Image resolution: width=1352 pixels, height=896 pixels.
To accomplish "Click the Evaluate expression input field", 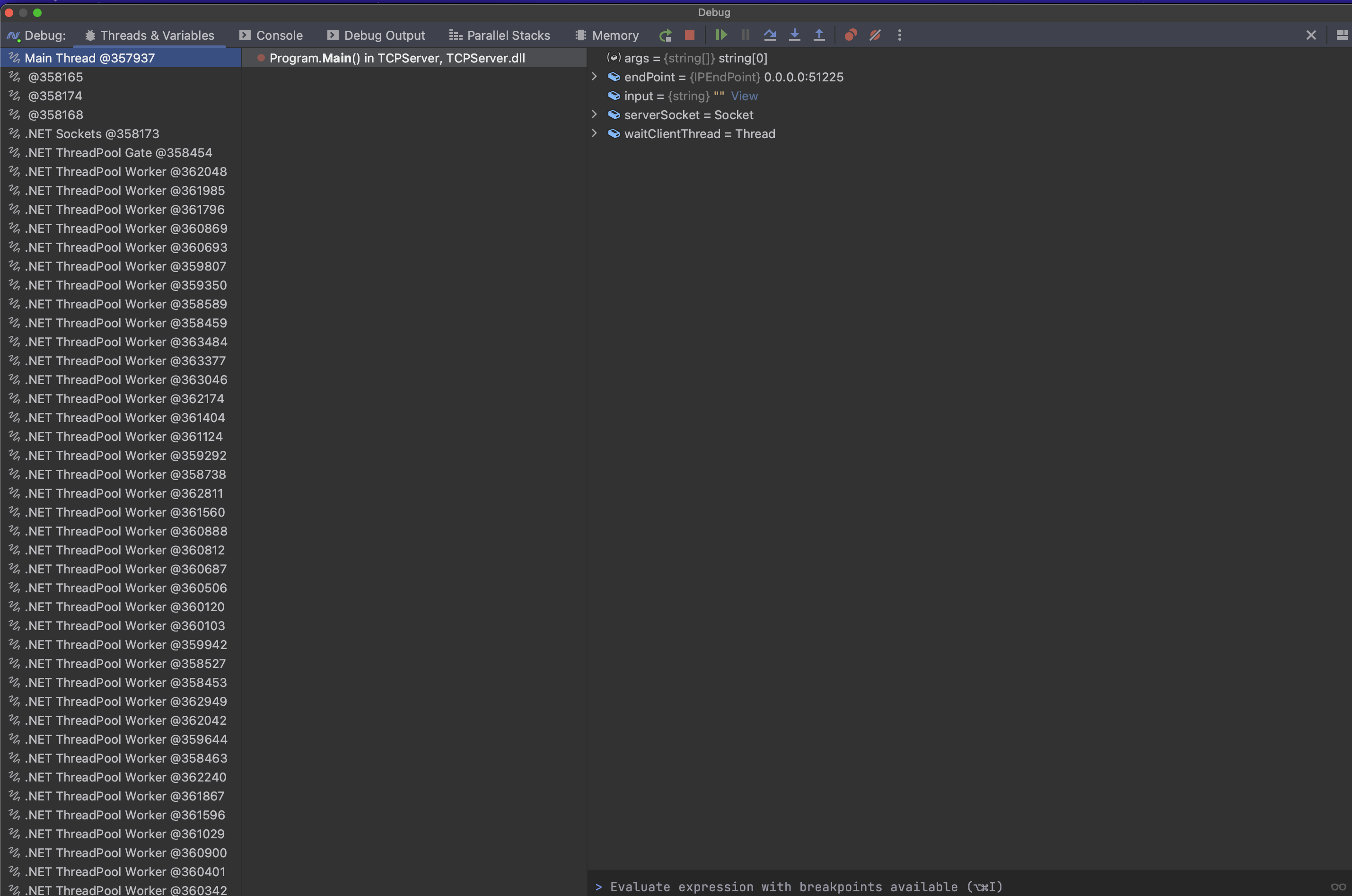I will click(x=960, y=886).
